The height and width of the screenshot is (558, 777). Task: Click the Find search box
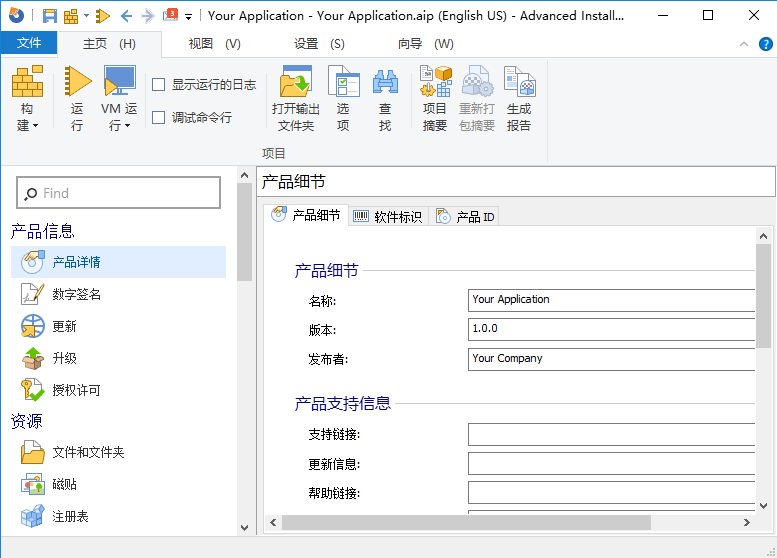point(118,193)
